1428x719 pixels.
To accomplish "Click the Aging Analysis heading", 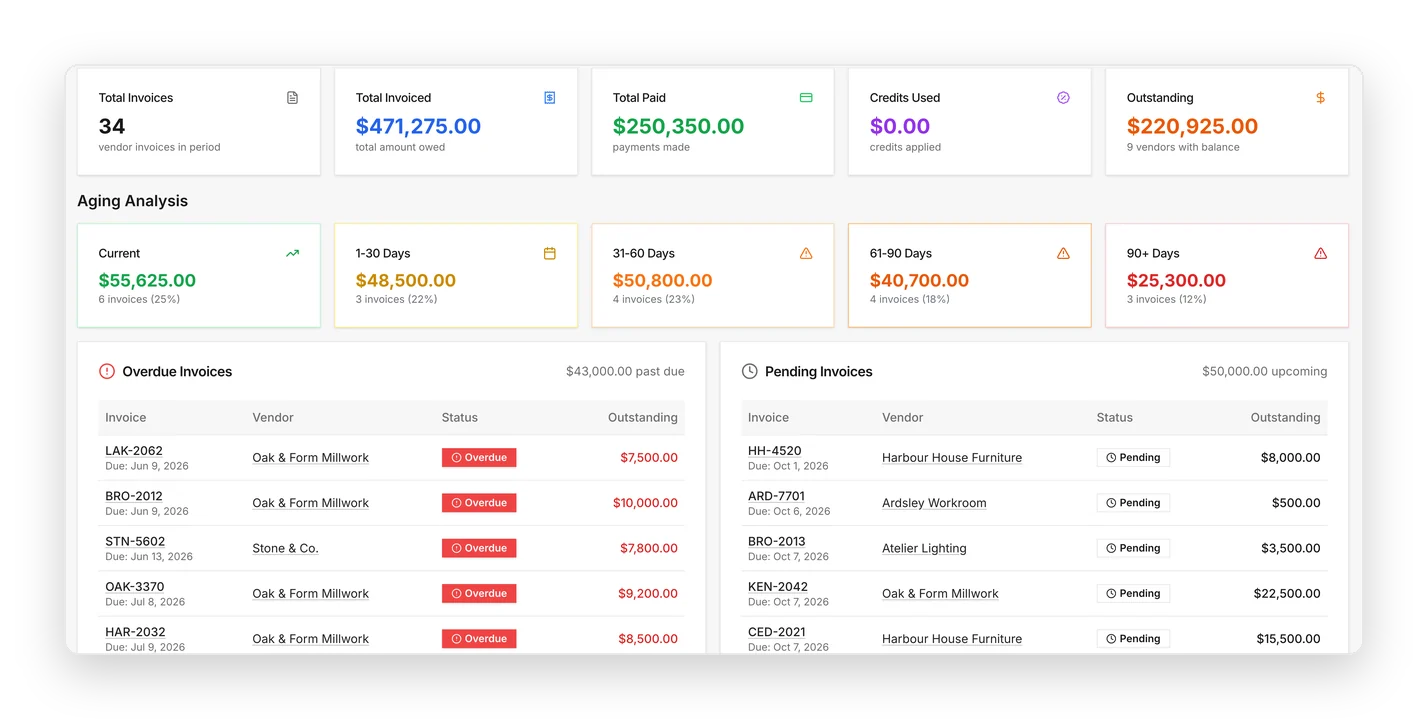I will [x=133, y=201].
